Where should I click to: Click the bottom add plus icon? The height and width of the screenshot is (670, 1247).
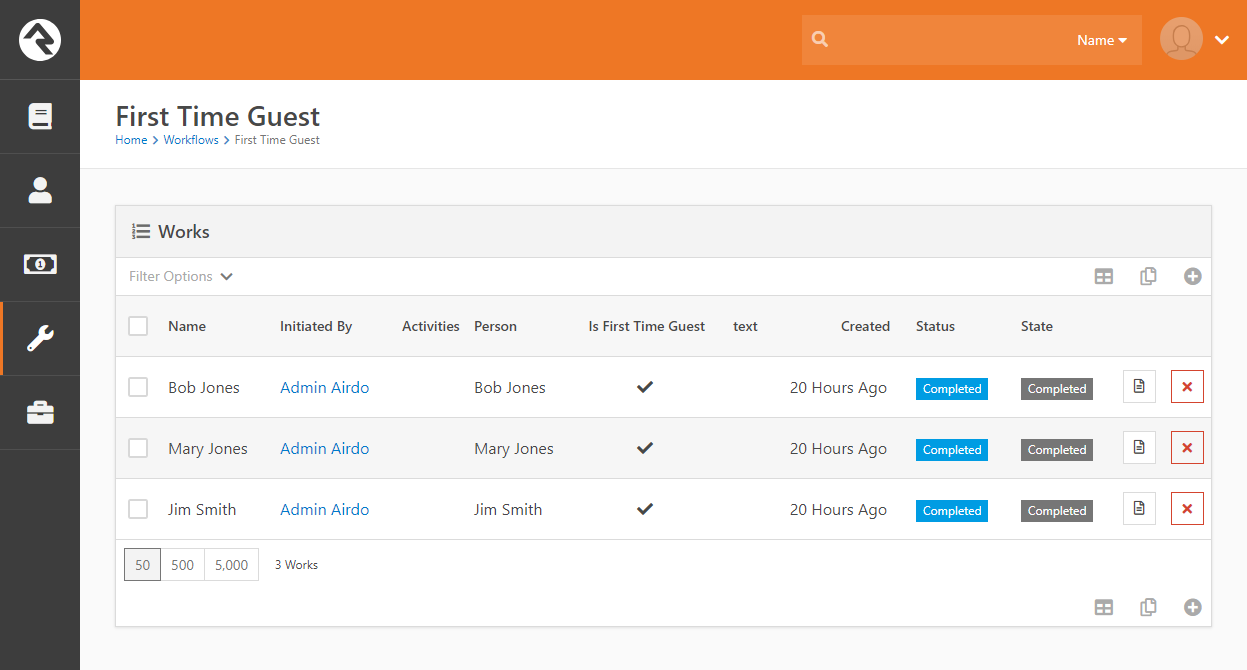point(1192,607)
